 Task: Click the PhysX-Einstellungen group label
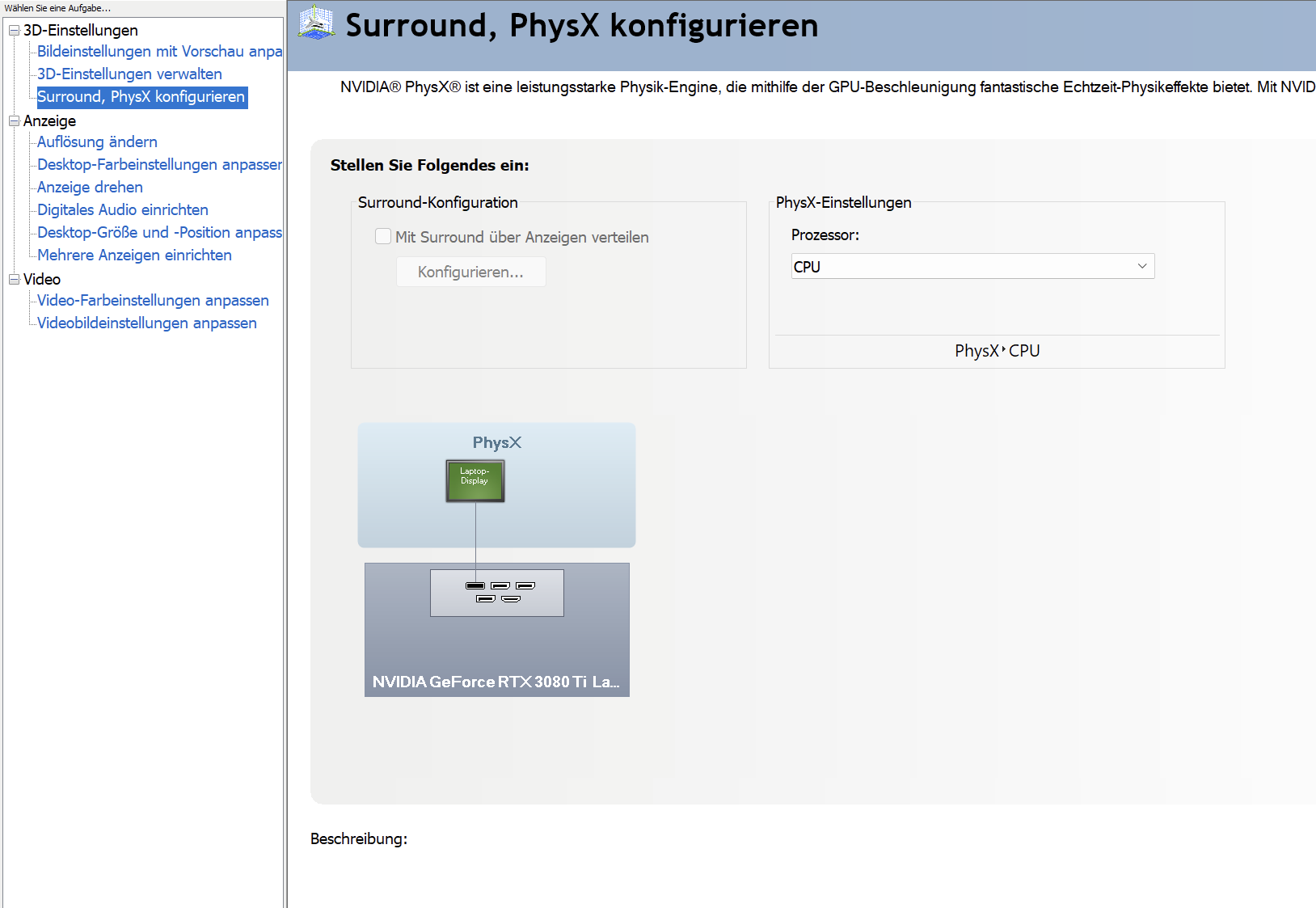(x=843, y=202)
